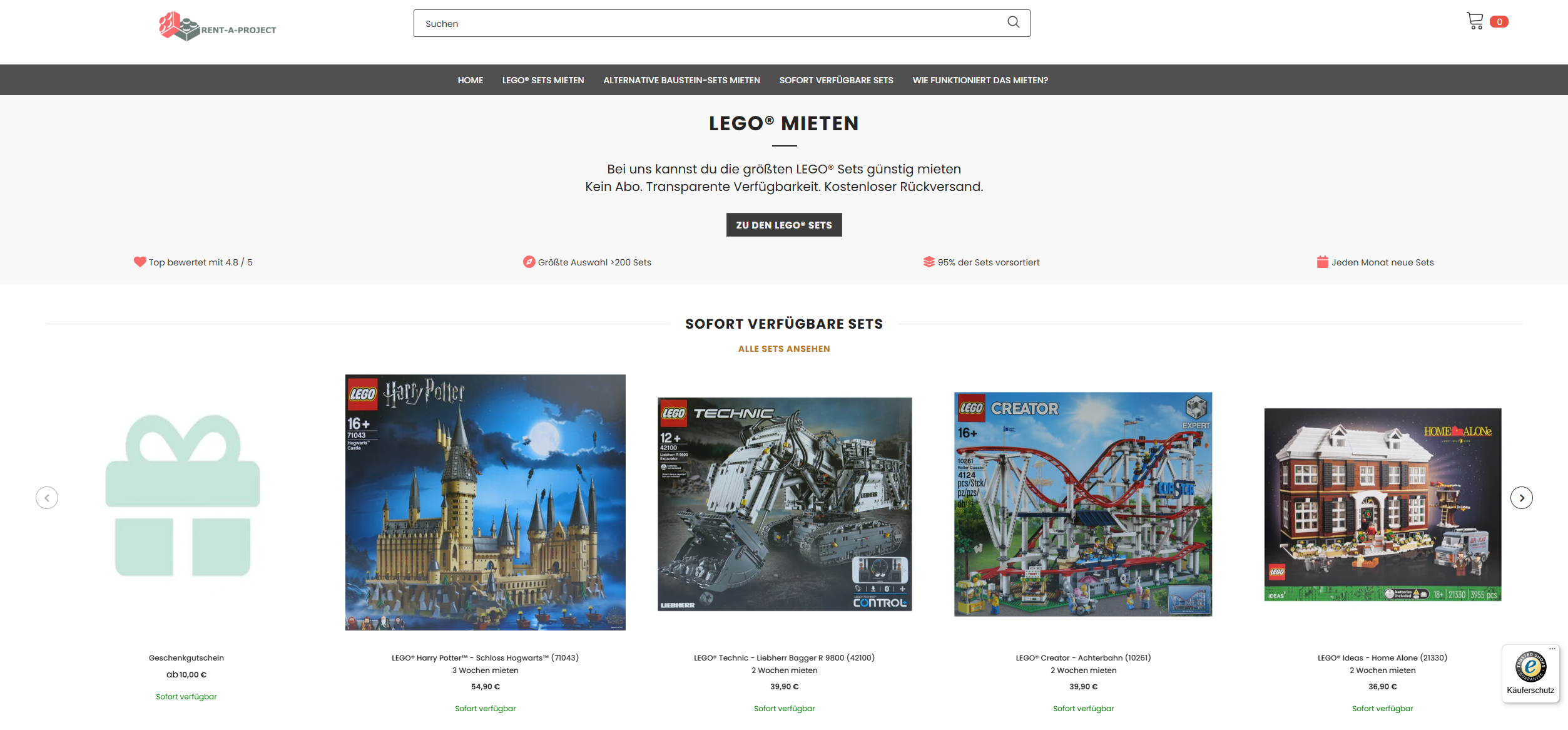Open ALLE SETS ANSEHEN link
Screen dimensions: 1568x730
[x=783, y=348]
